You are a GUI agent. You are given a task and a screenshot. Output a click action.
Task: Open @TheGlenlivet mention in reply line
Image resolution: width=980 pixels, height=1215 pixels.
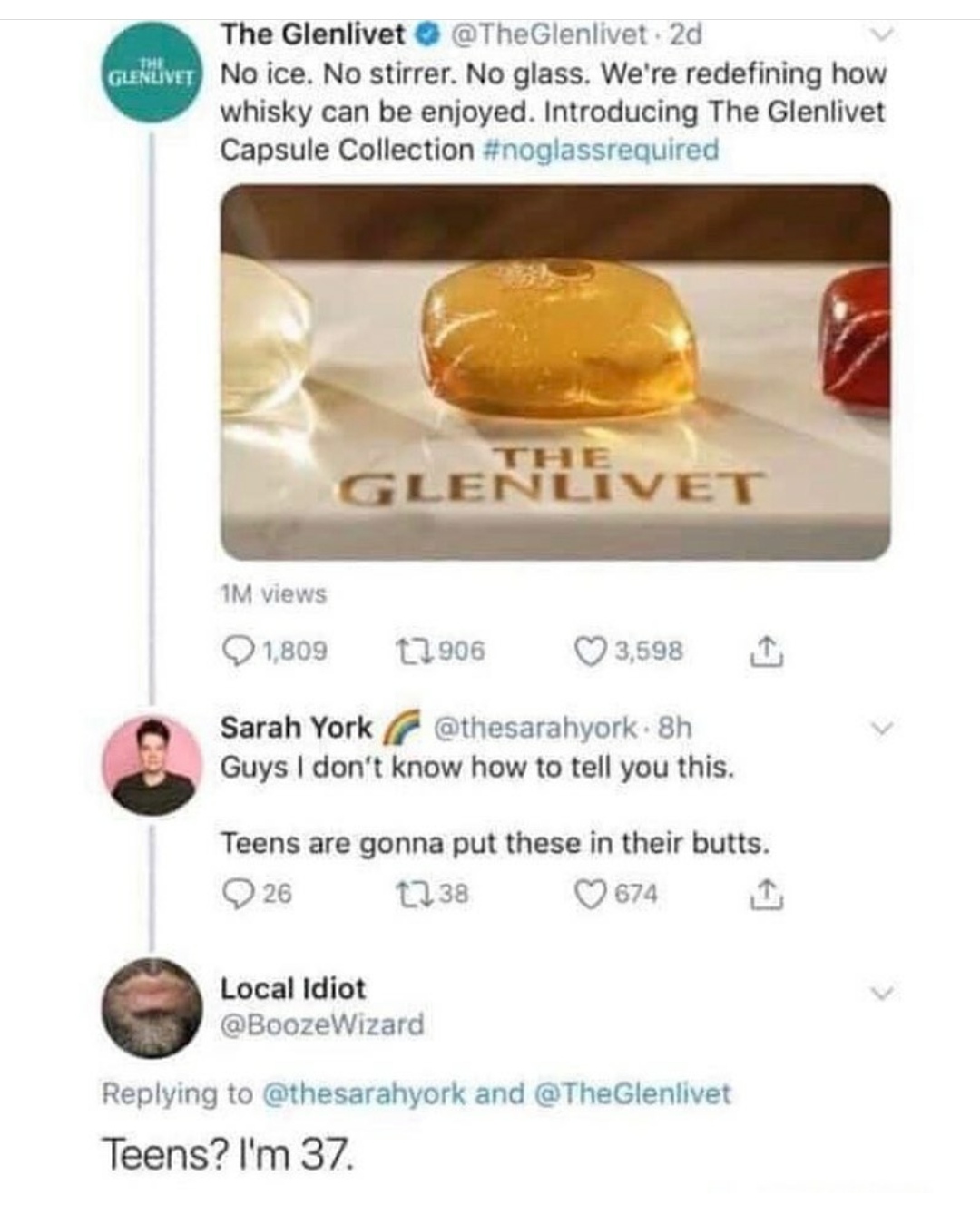634,1093
